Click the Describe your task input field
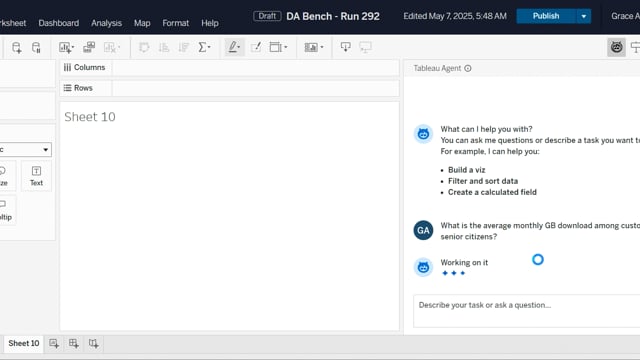The image size is (640, 360). coord(527,311)
